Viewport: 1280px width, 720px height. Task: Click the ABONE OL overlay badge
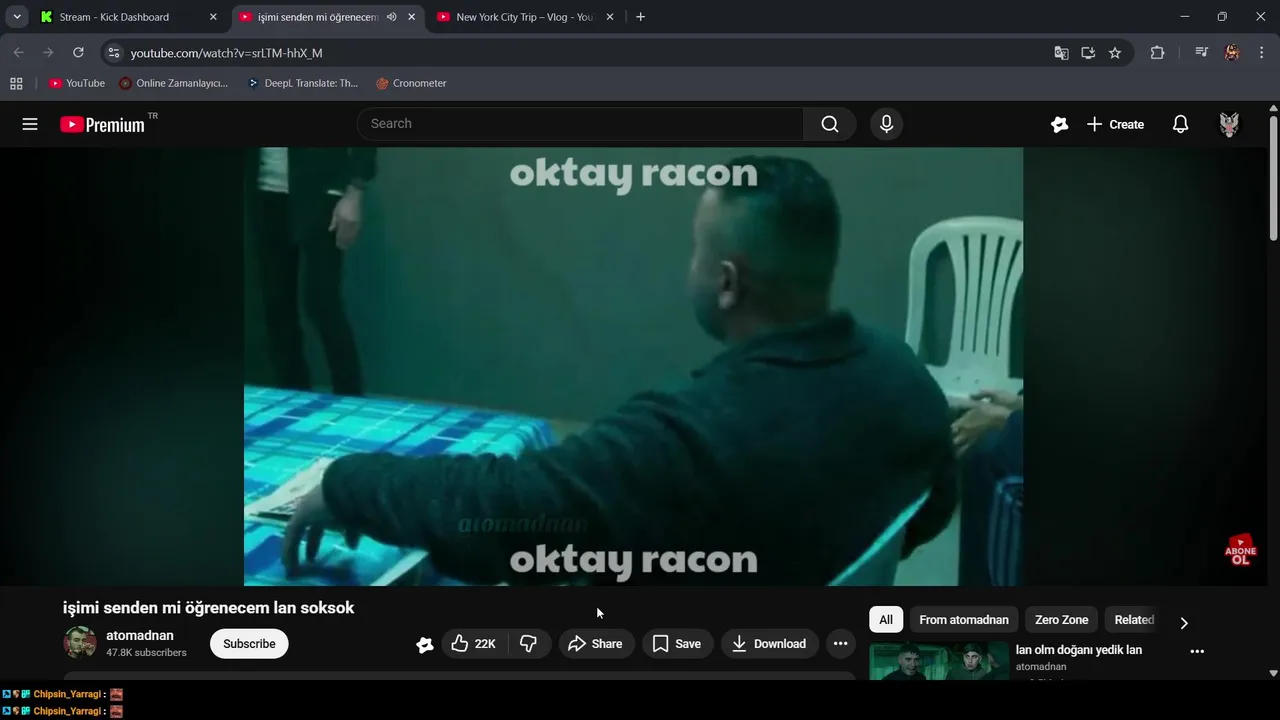[x=1241, y=551]
